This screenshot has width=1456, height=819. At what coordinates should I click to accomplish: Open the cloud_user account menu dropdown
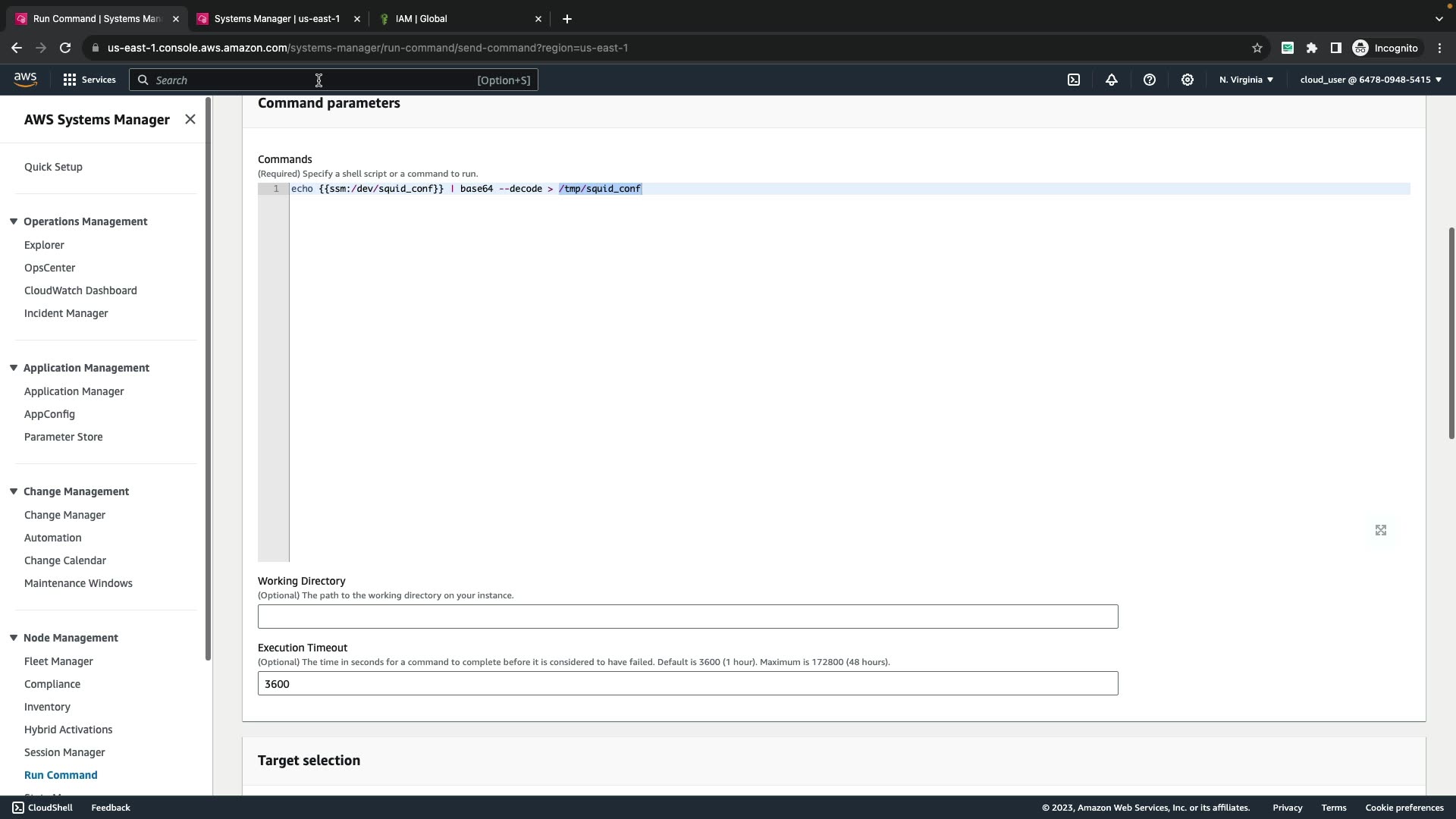coord(1370,80)
